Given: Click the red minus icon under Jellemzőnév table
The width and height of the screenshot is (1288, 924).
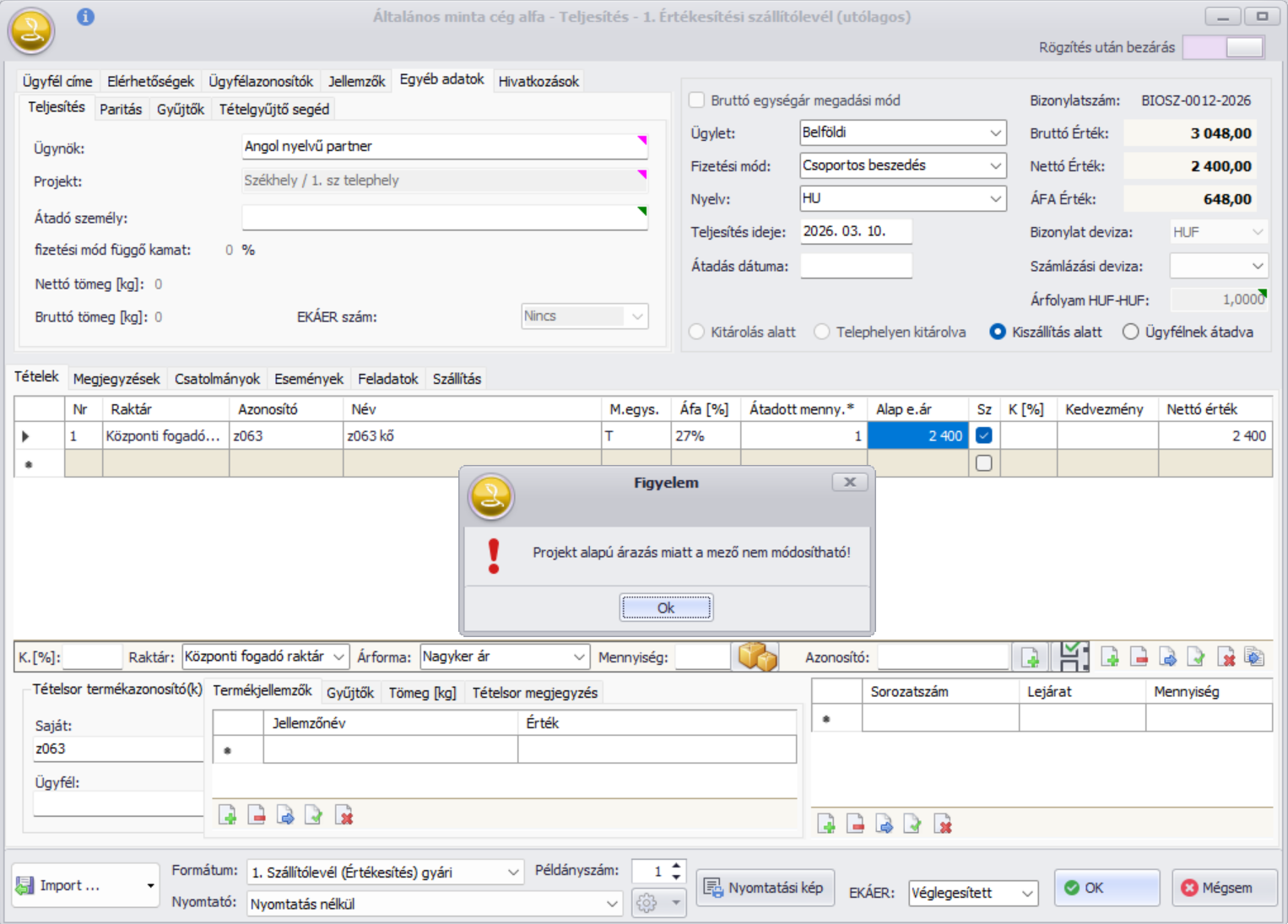Looking at the screenshot, I should pyautogui.click(x=257, y=815).
